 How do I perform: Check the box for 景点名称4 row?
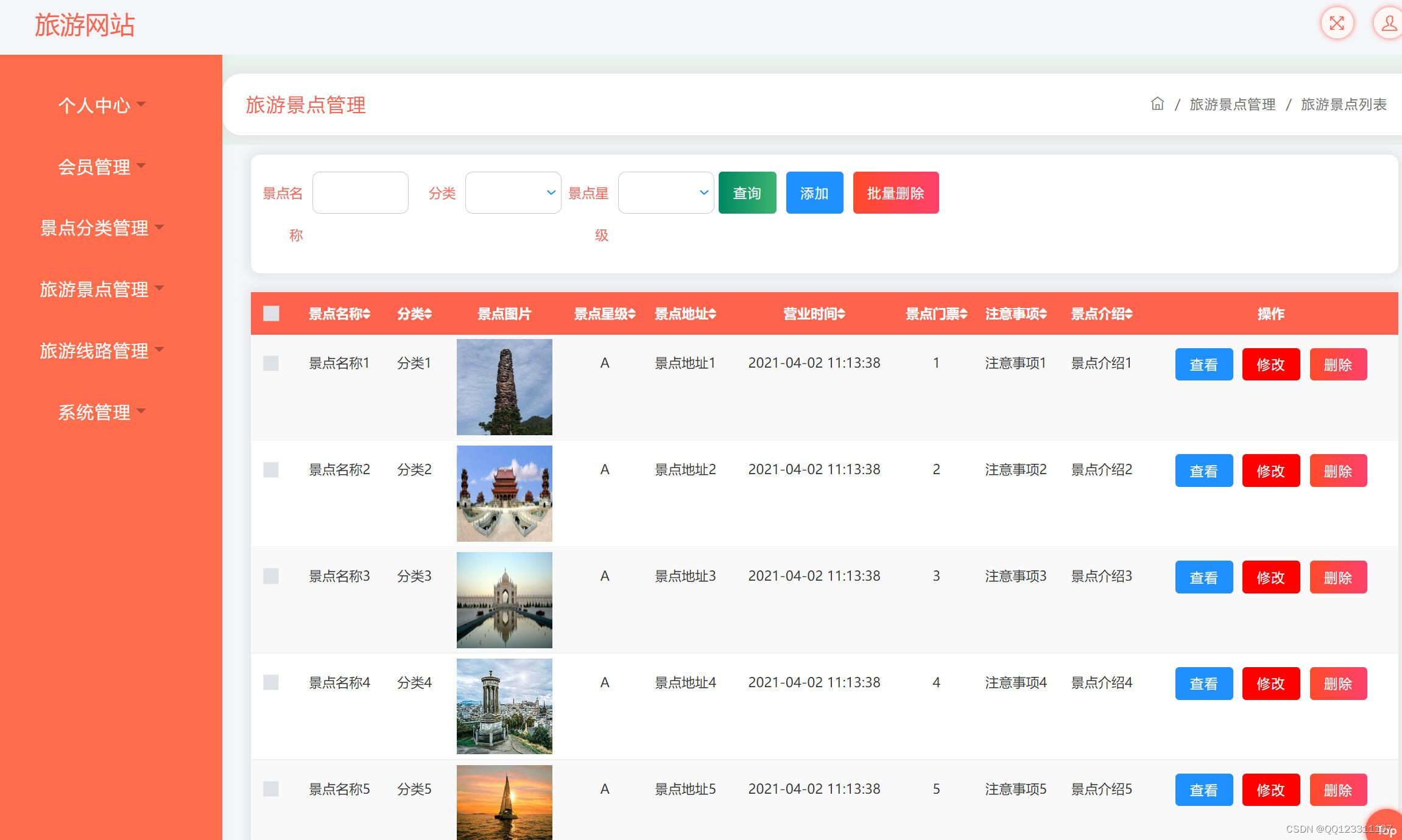(271, 682)
